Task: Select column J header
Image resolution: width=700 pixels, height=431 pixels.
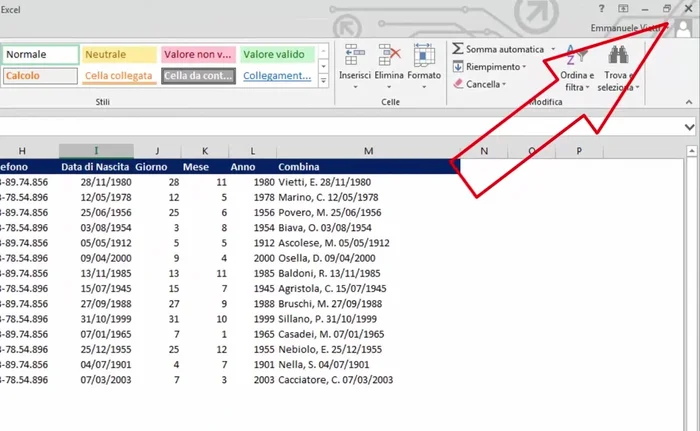Action: click(x=157, y=151)
